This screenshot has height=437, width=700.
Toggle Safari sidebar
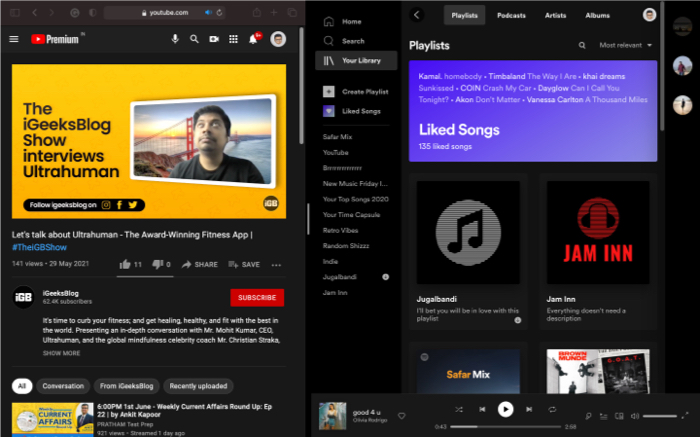15,12
